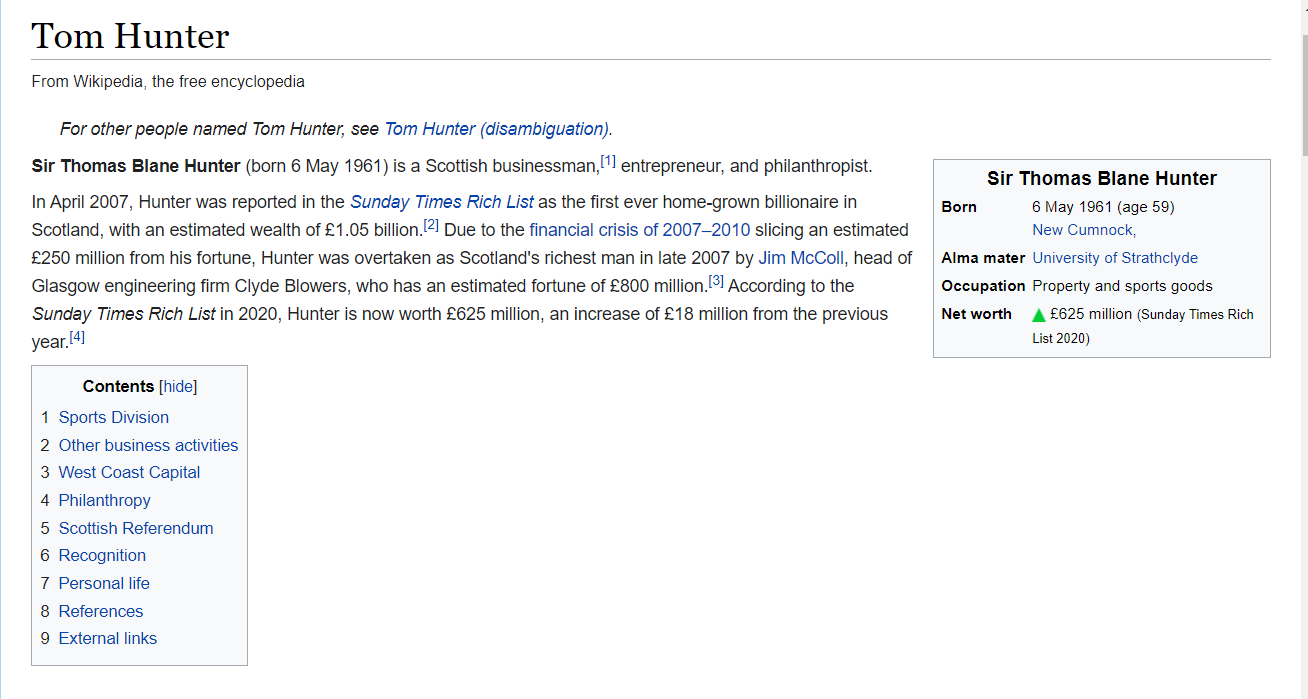Click '6 May 1961 (age 59)' text
Screen dimensions: 1308x699
[1104, 207]
